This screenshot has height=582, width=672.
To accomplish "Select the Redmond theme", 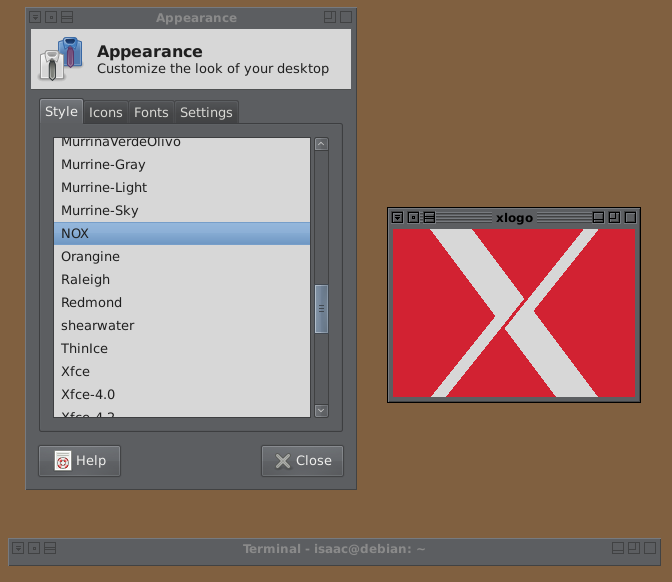I will (182, 303).
